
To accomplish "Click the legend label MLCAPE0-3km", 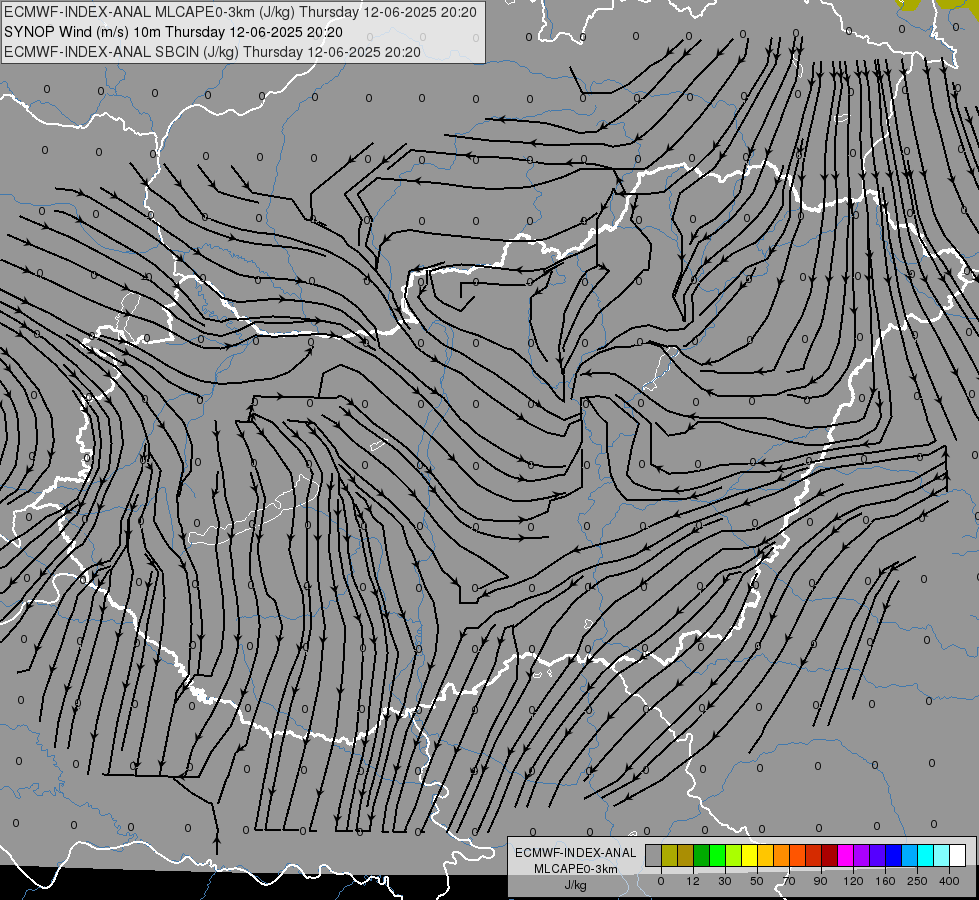I will [576, 869].
